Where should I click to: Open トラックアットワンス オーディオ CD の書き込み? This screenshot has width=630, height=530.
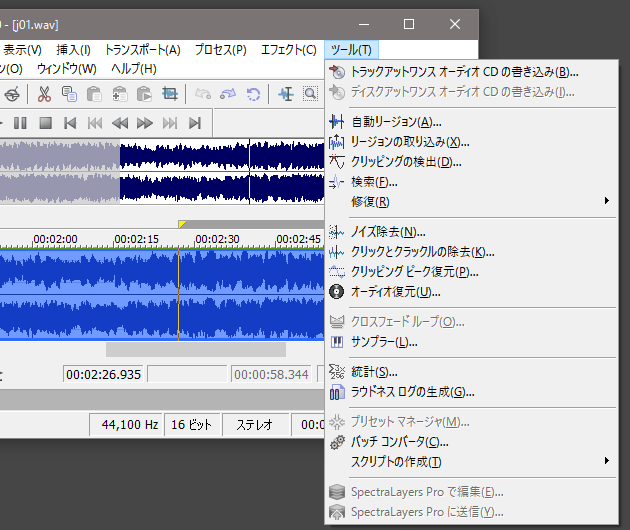point(472,72)
